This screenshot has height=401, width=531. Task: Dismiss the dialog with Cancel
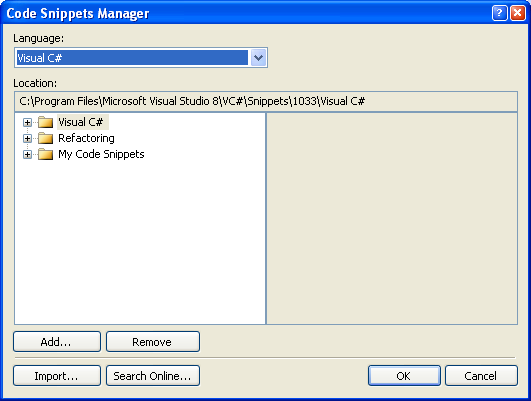(481, 376)
